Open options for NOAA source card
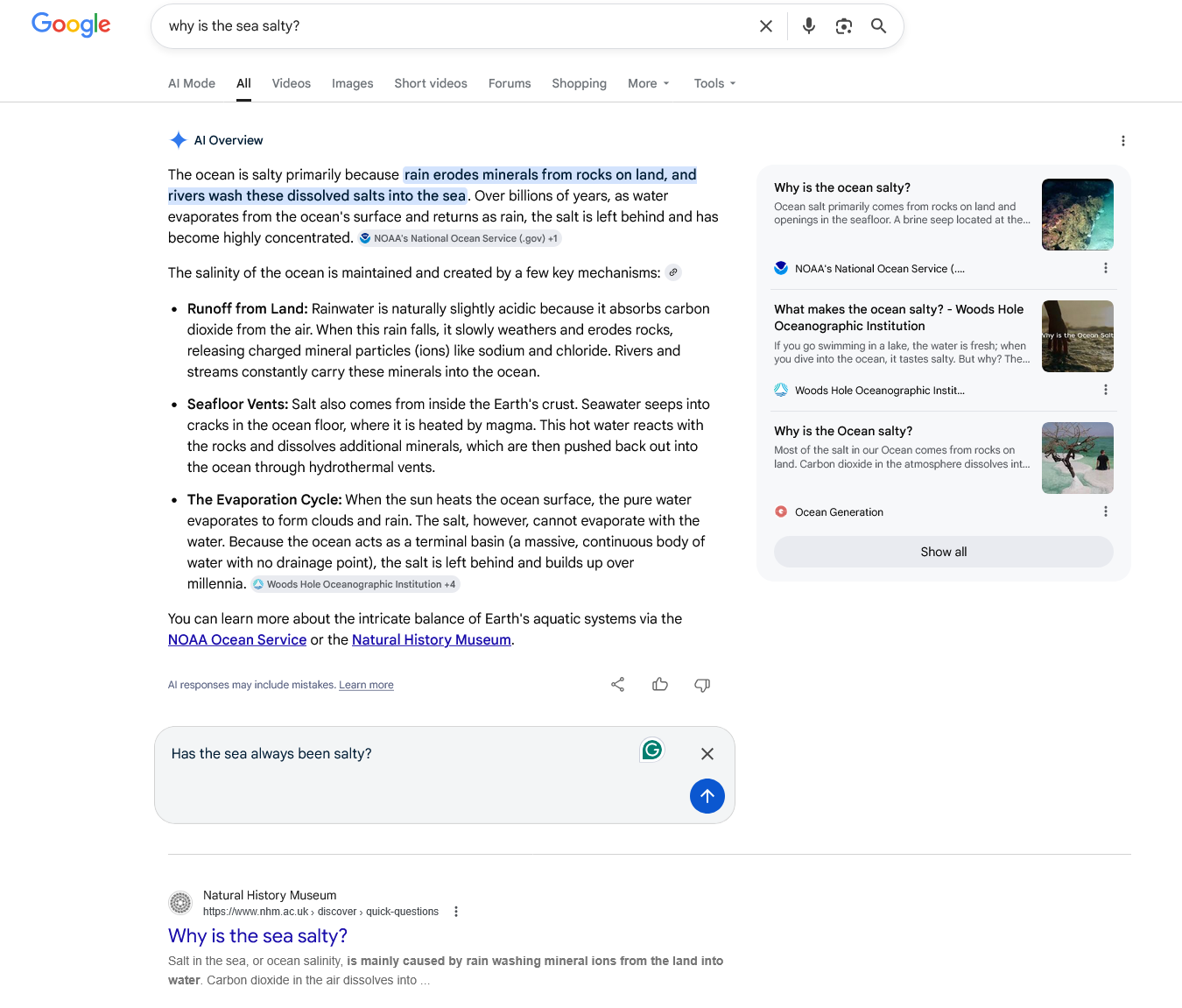The height and width of the screenshot is (1008, 1182). point(1106,268)
